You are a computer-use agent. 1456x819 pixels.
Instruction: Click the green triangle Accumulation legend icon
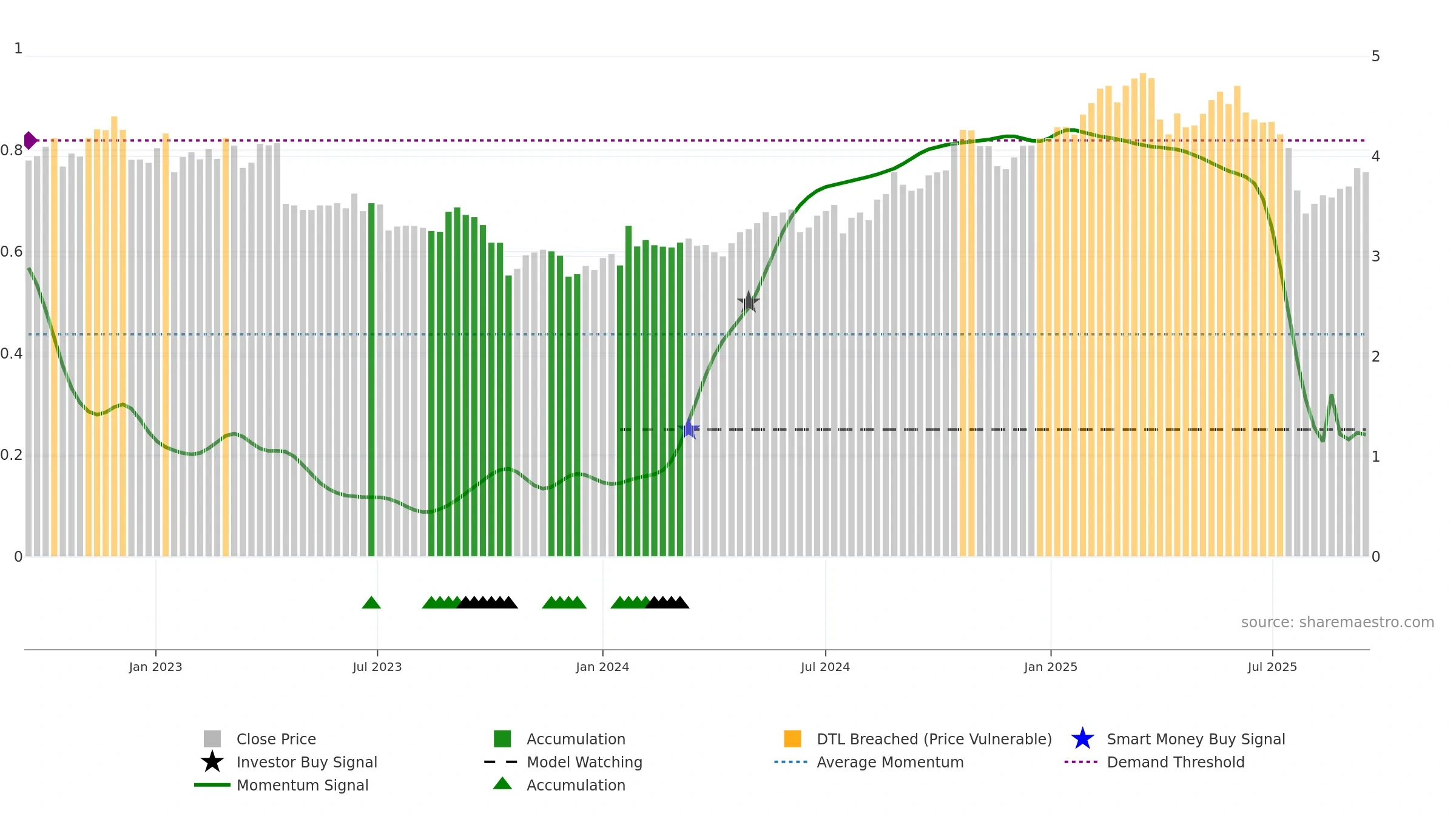coord(502,783)
